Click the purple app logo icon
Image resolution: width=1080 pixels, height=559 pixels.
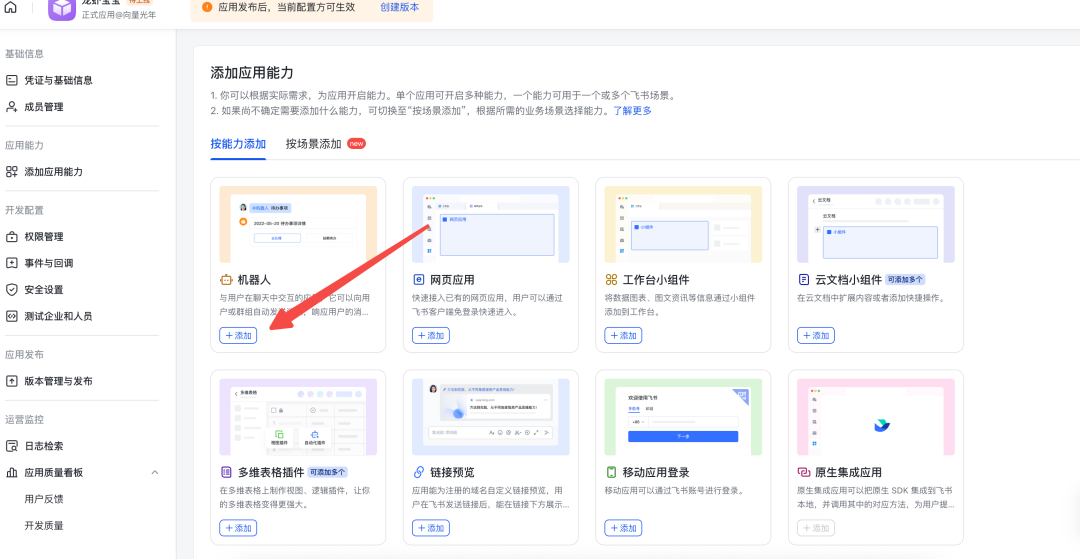click(61, 8)
